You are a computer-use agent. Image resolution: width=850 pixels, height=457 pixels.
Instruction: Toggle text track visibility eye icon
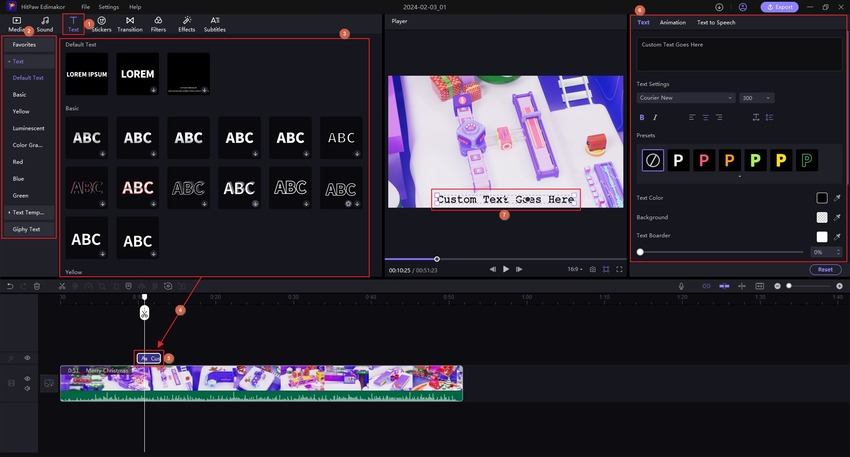(x=27, y=358)
